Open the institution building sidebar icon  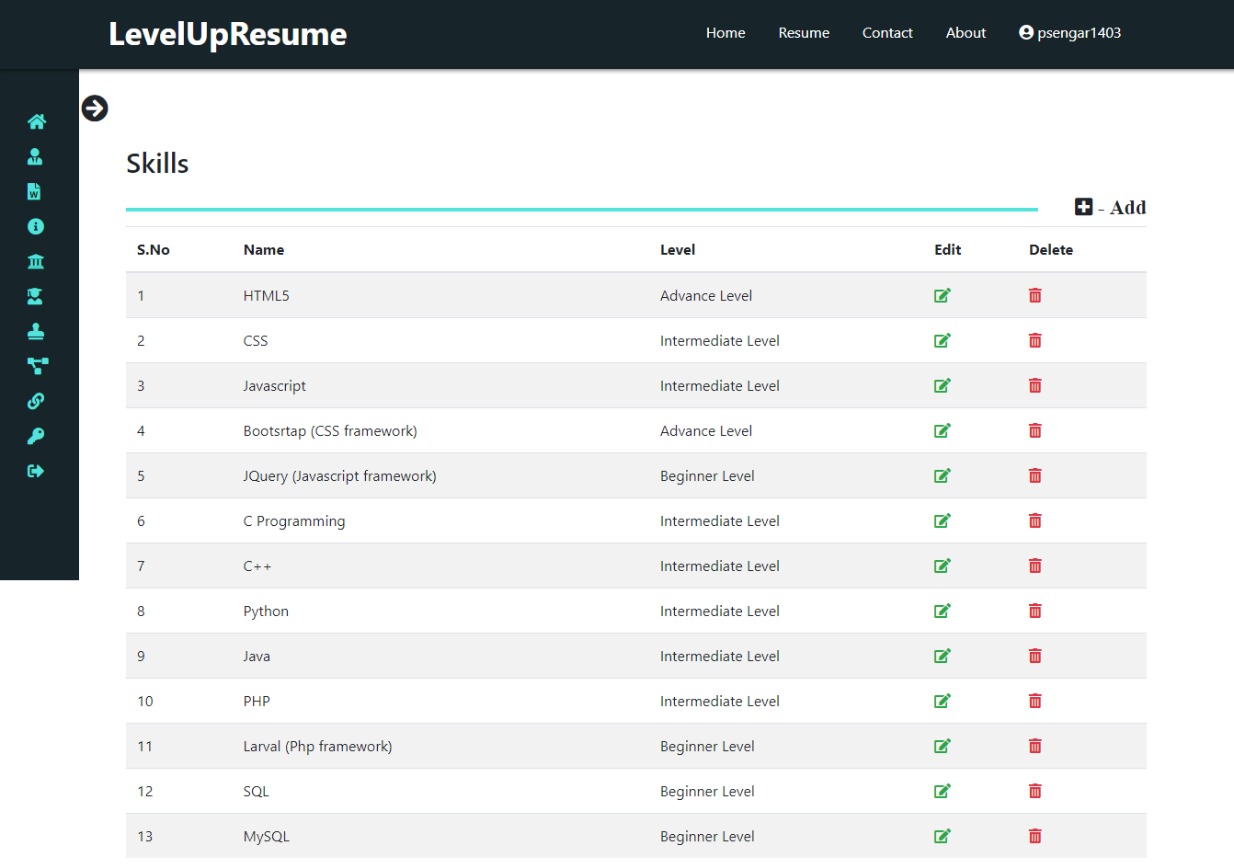(36, 262)
